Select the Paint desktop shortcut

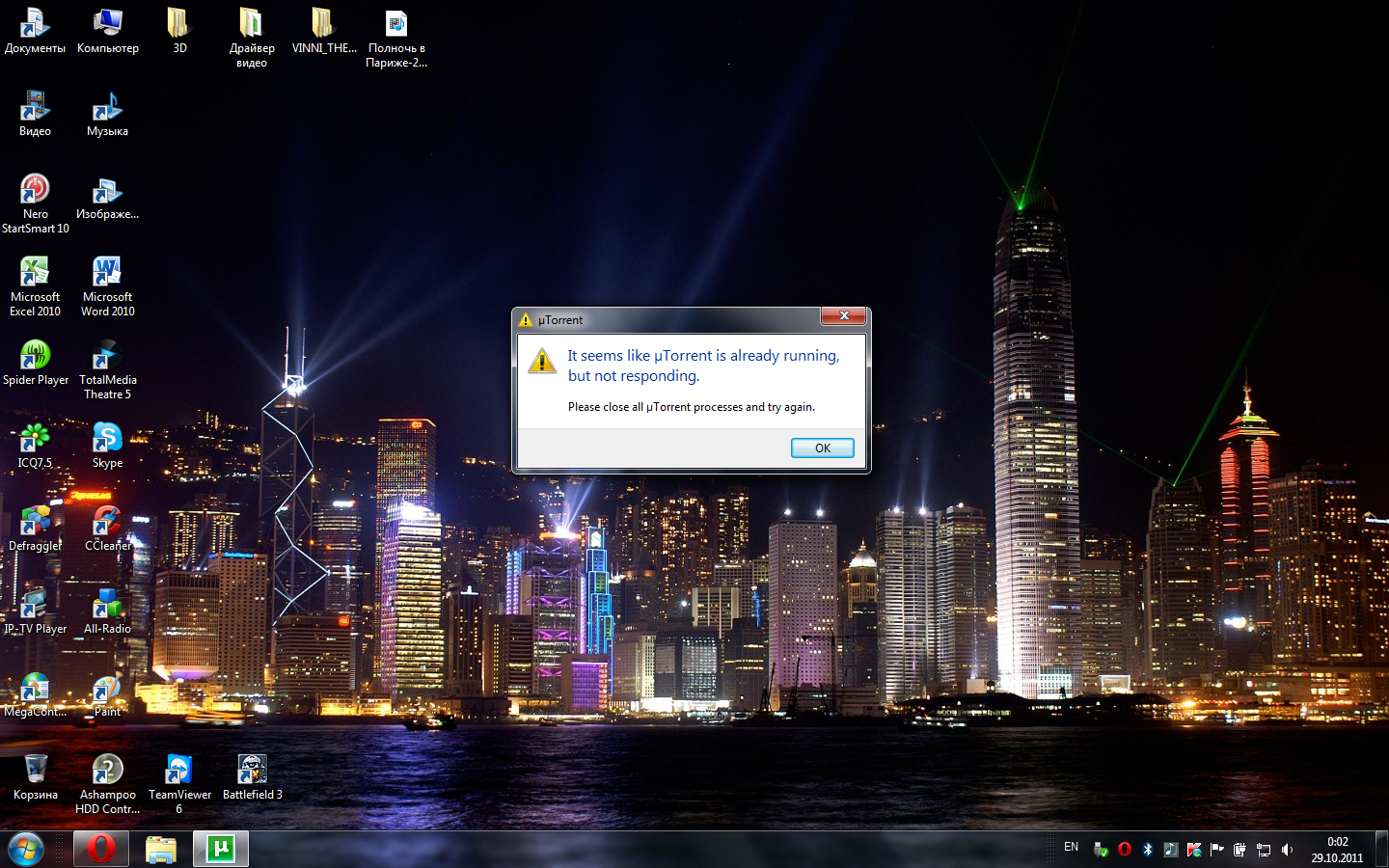107,694
